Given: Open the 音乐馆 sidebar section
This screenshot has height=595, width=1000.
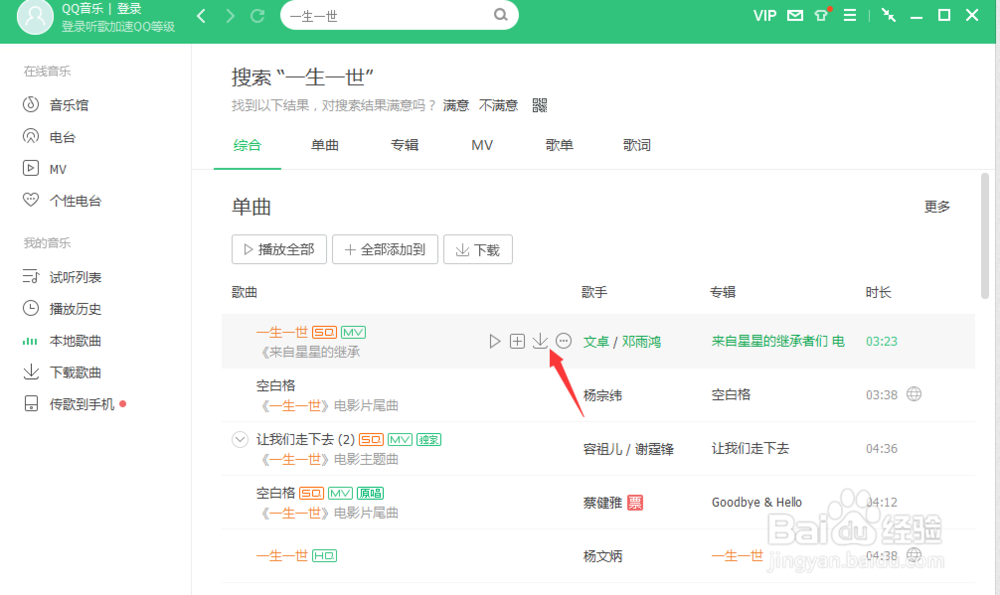Looking at the screenshot, I should [x=56, y=103].
